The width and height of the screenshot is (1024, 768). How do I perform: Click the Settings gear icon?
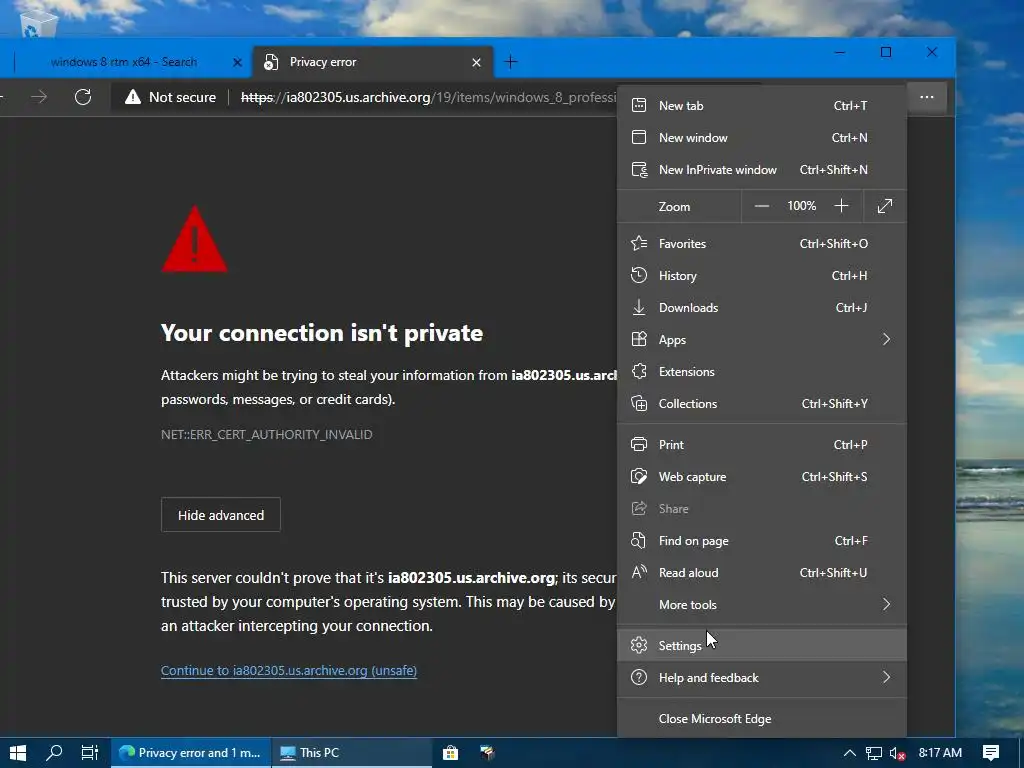[639, 645]
